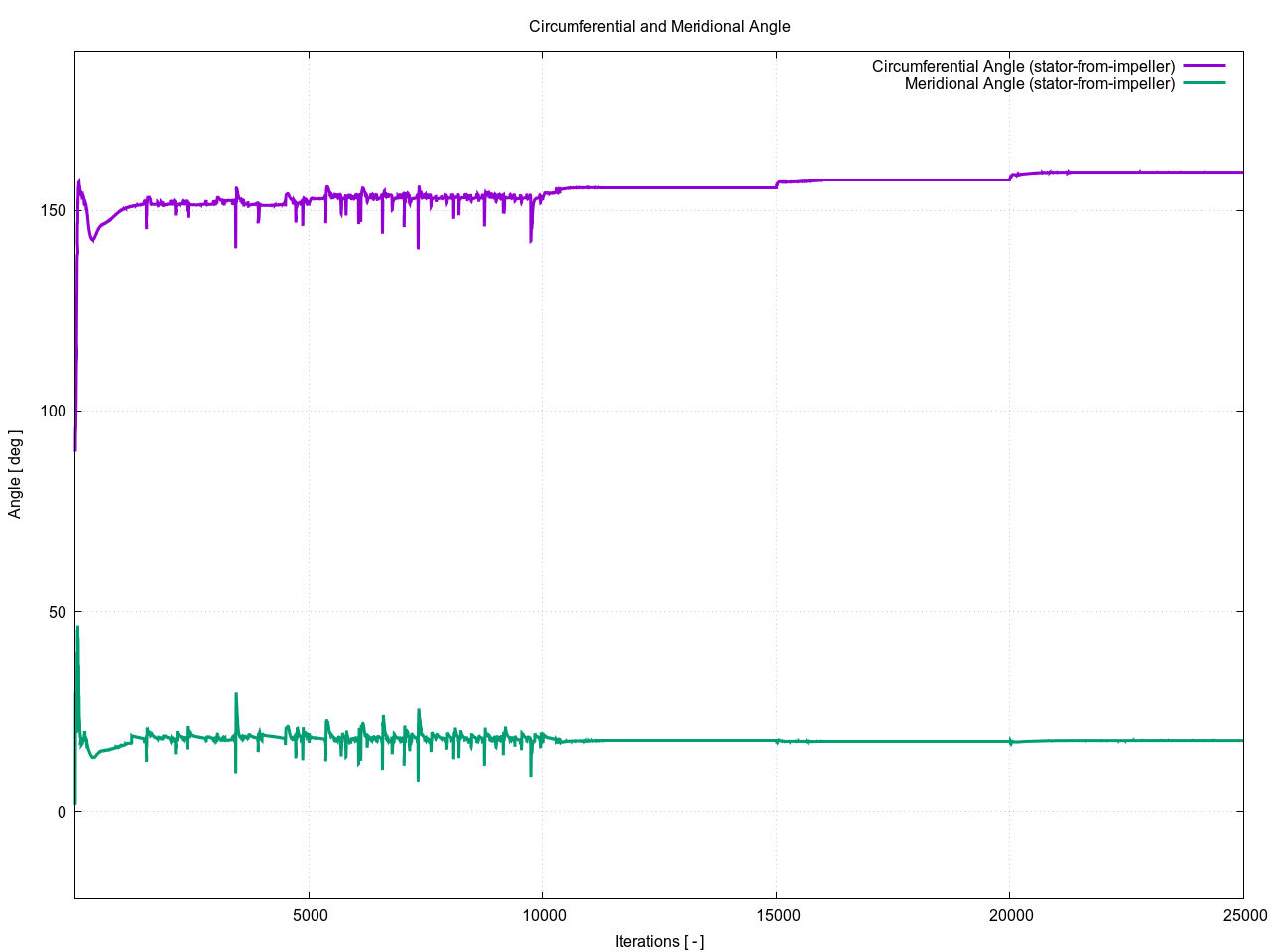Click the 50 y-axis tick label
Image resolution: width=1270 pixels, height=952 pixels.
58,612
